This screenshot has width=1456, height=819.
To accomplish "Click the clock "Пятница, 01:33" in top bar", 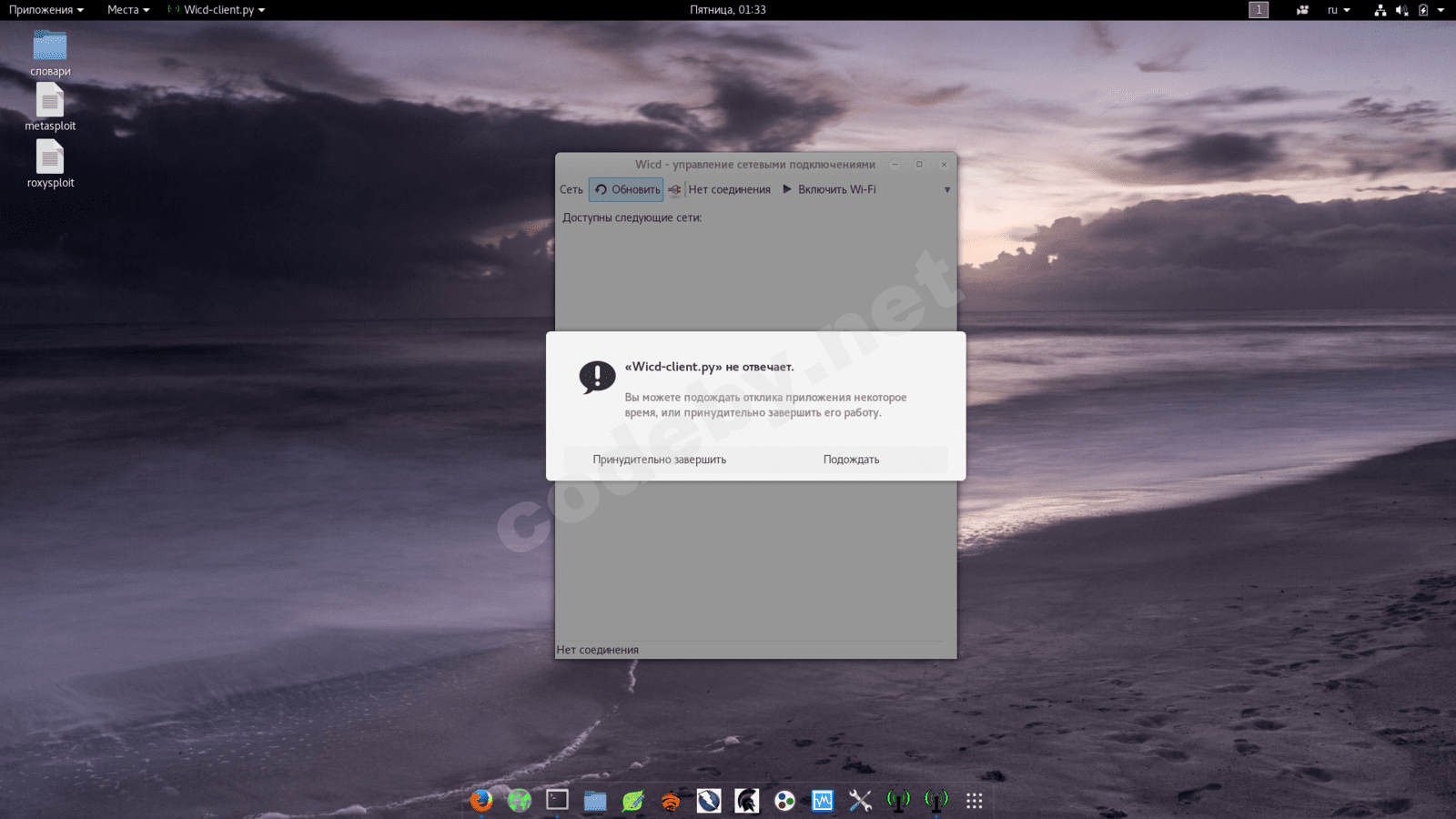I will pyautogui.click(x=727, y=10).
